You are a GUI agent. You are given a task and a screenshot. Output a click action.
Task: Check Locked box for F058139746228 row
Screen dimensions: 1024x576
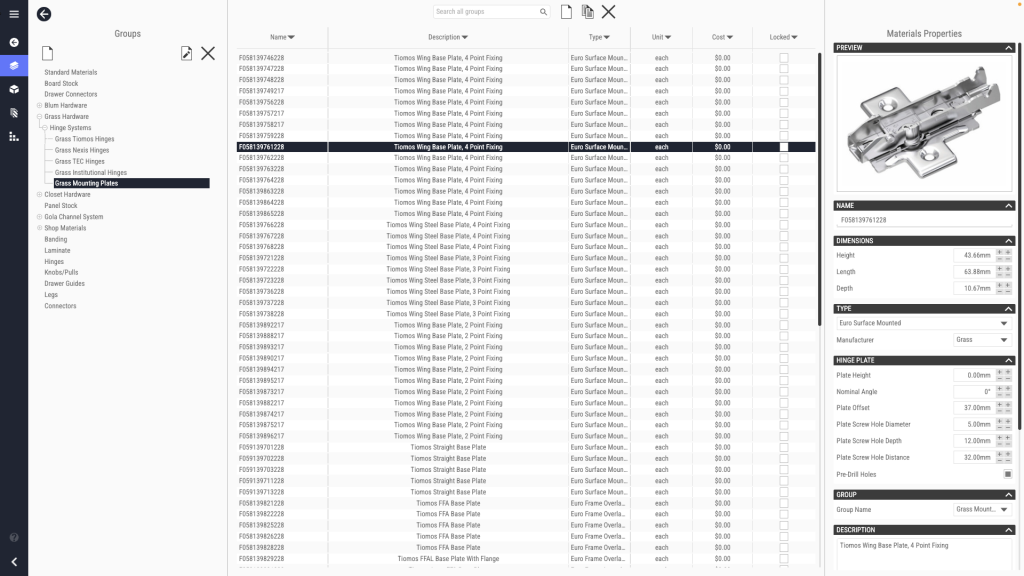click(x=783, y=58)
